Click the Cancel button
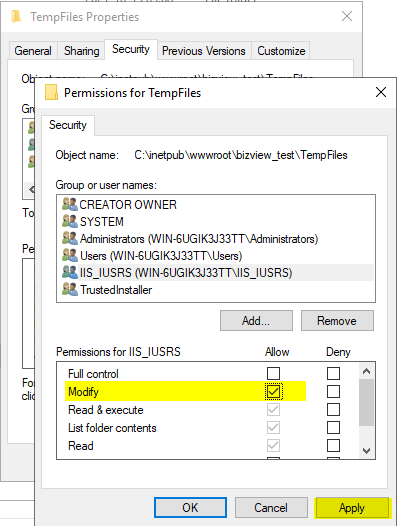The height and width of the screenshot is (526, 397). (271, 508)
